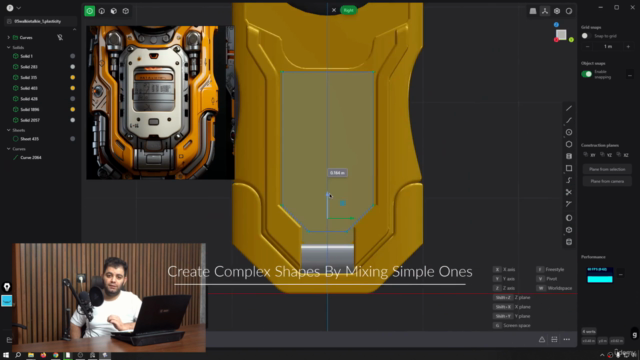Select the Rectangle tool in the right toolbar
This screenshot has height=360, width=640.
[x=569, y=168]
